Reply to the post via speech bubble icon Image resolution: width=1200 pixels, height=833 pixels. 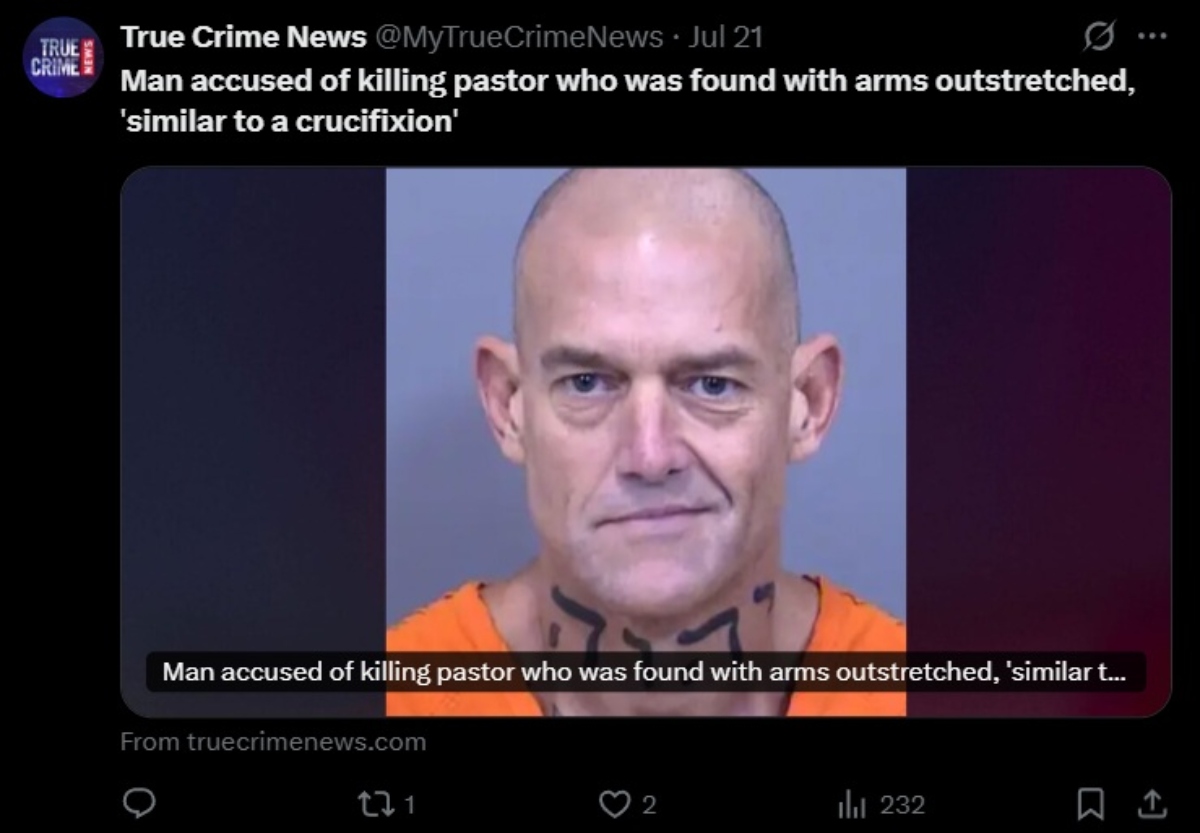(137, 803)
